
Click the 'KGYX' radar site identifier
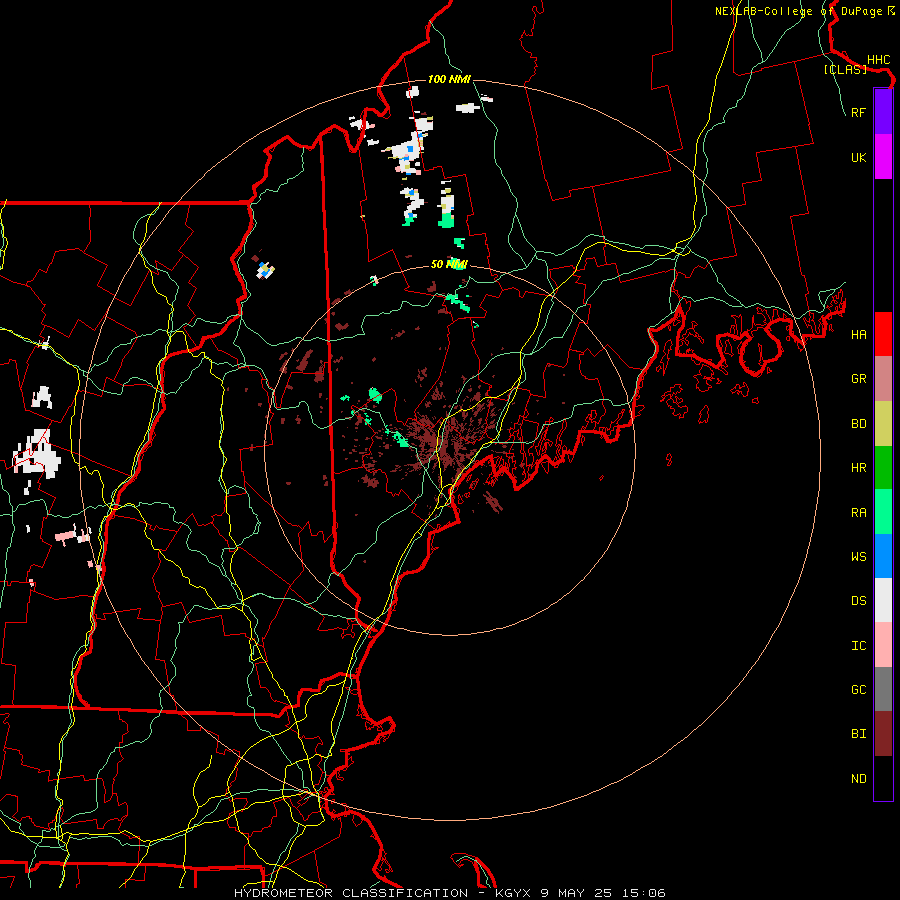coord(513,893)
